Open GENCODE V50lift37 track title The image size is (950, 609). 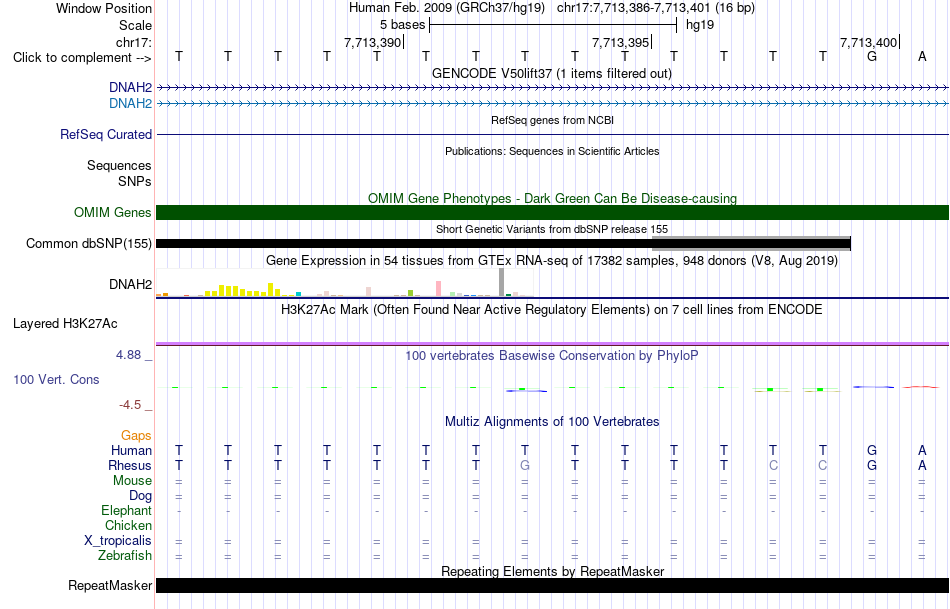click(x=552, y=73)
